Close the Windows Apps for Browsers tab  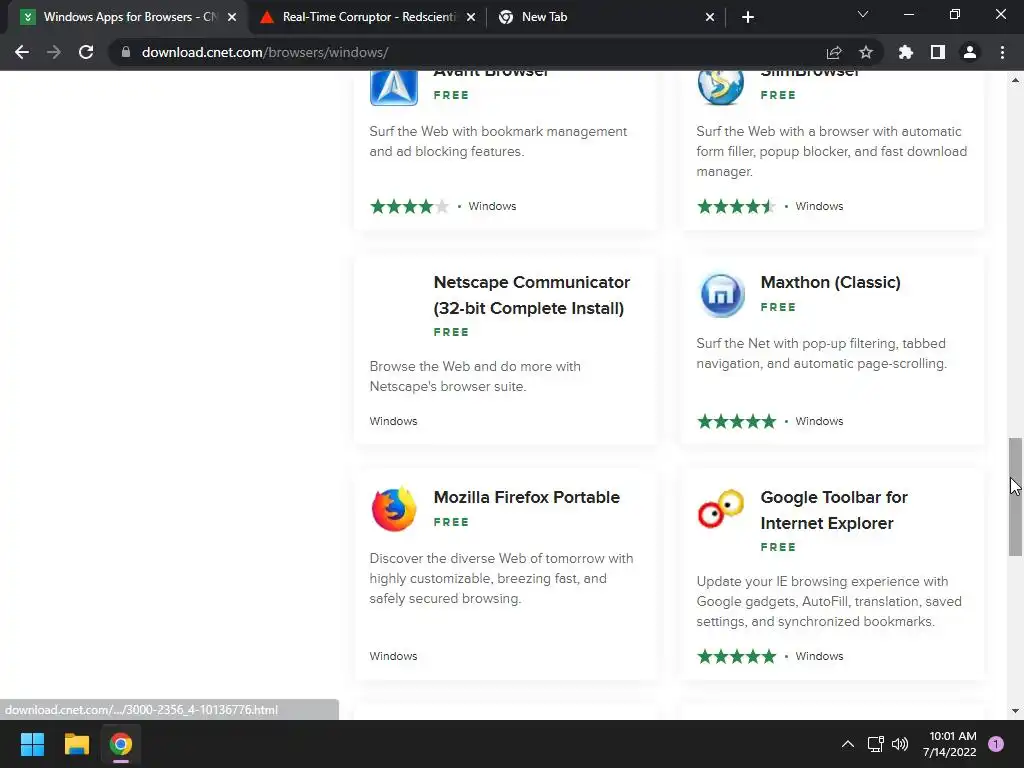(x=232, y=17)
